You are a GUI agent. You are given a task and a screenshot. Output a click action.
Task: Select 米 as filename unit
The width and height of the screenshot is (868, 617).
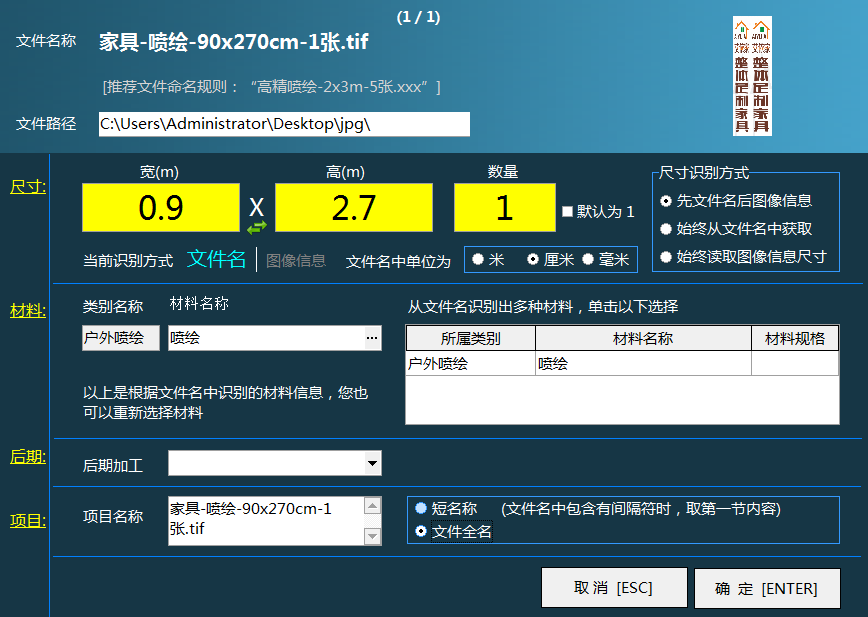[479, 259]
